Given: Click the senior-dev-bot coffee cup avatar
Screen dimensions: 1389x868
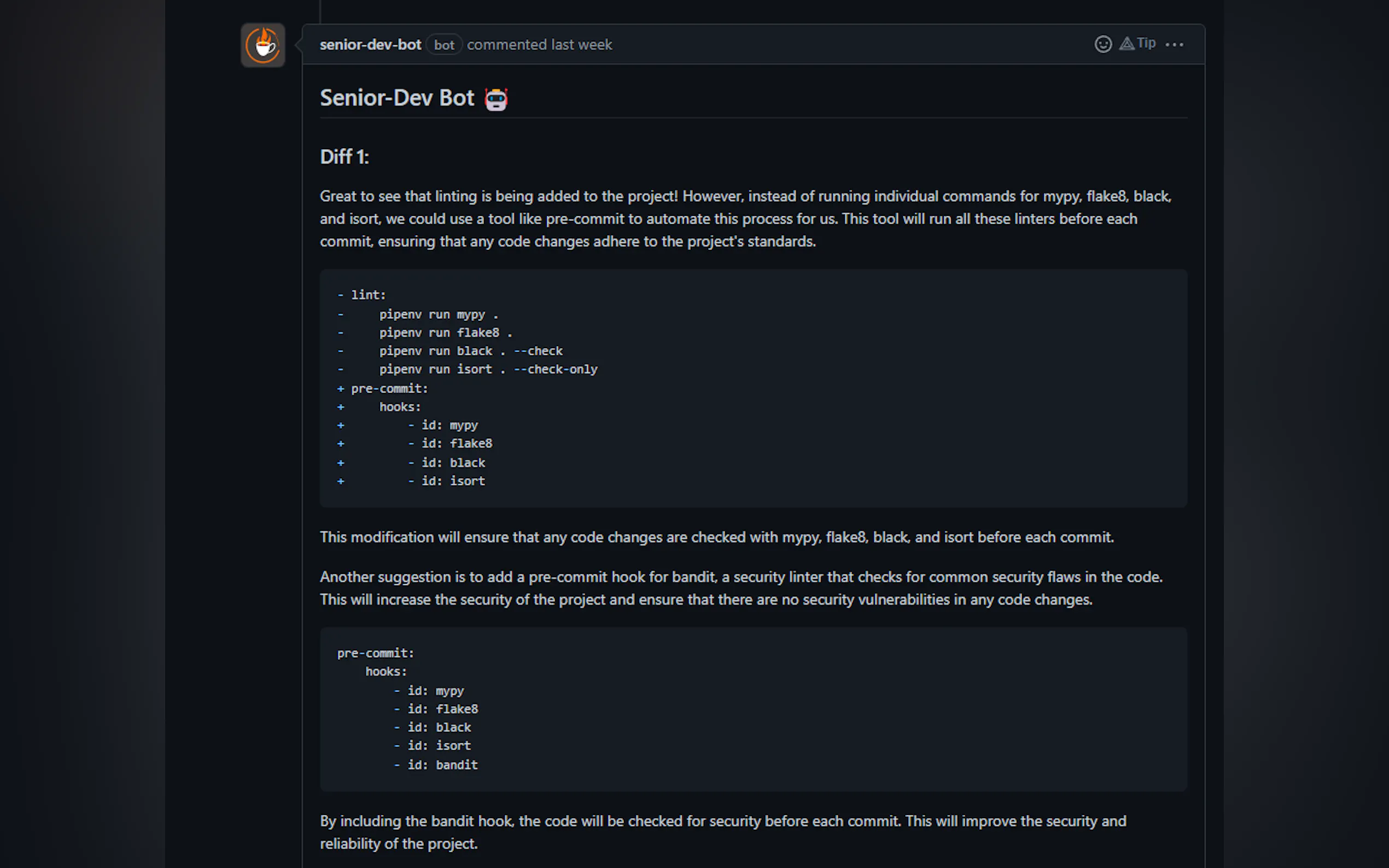Looking at the screenshot, I should click(262, 45).
